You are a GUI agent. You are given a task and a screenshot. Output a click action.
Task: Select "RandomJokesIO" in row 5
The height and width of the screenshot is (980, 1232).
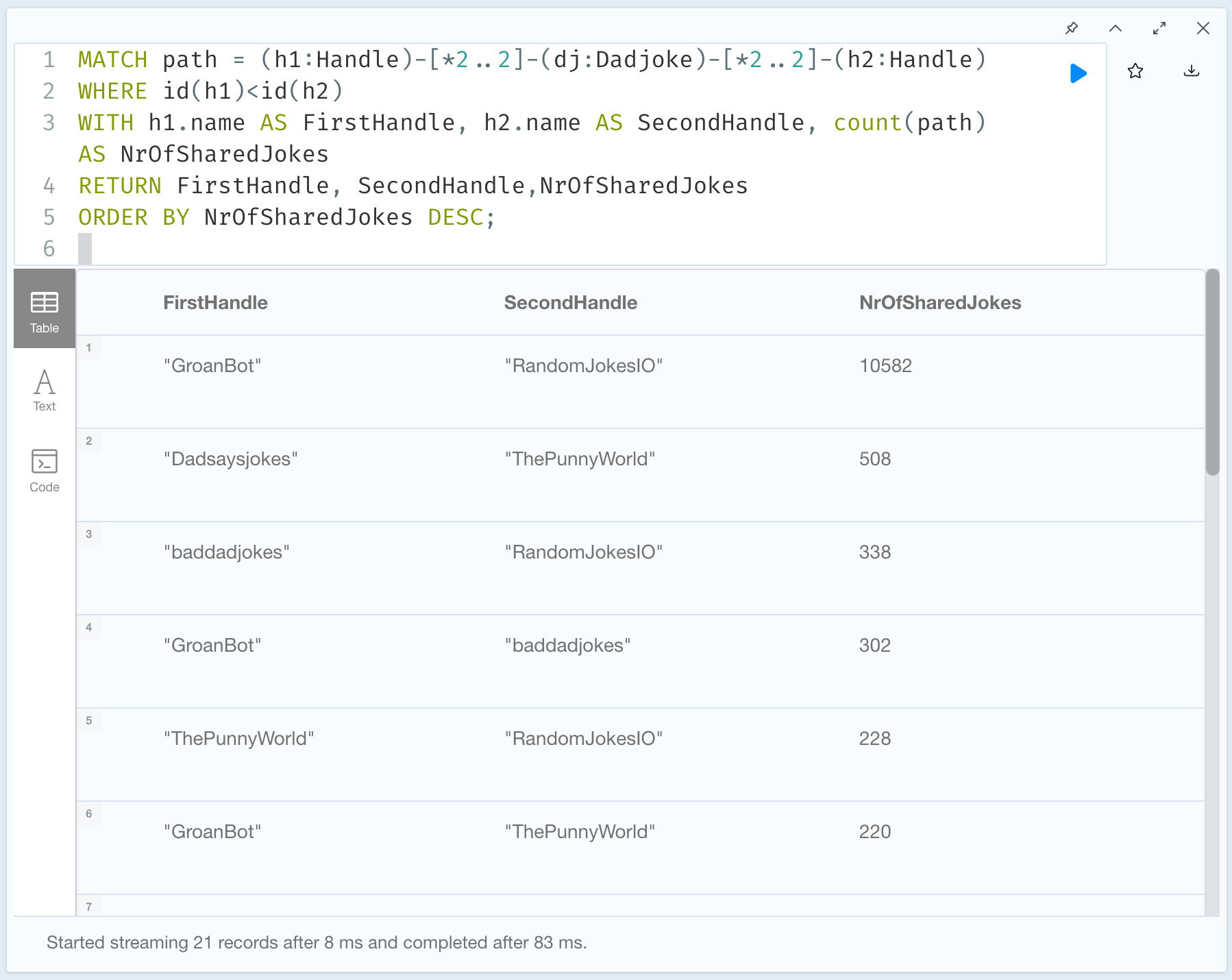584,739
